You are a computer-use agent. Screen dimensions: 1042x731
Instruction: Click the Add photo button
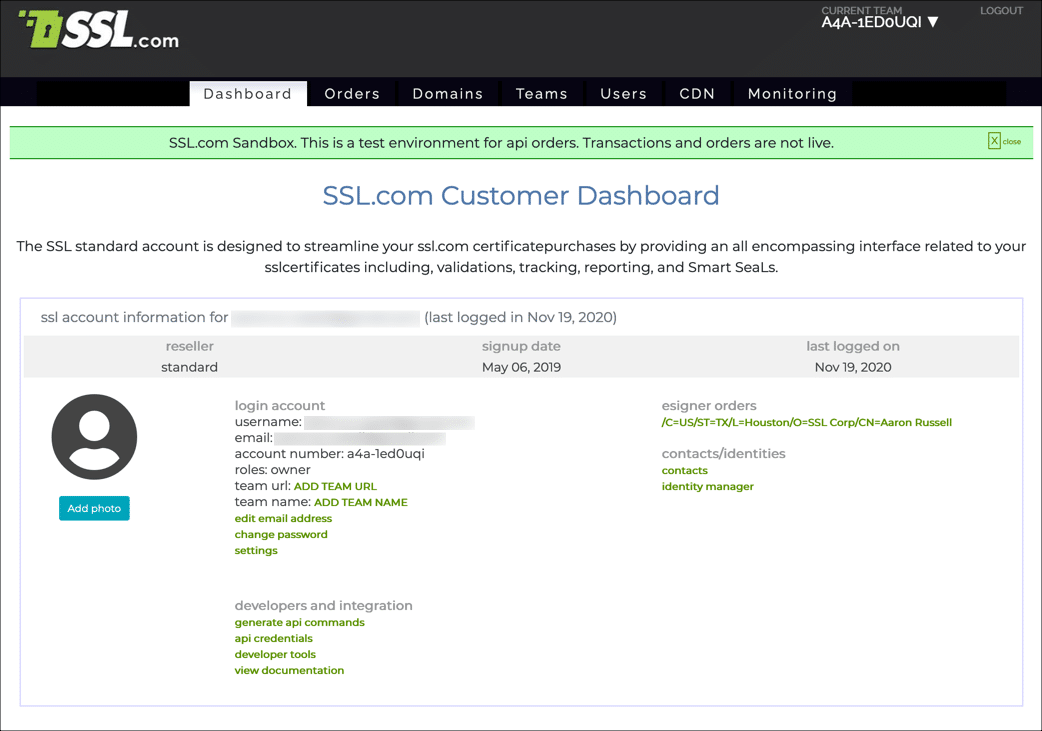(94, 508)
